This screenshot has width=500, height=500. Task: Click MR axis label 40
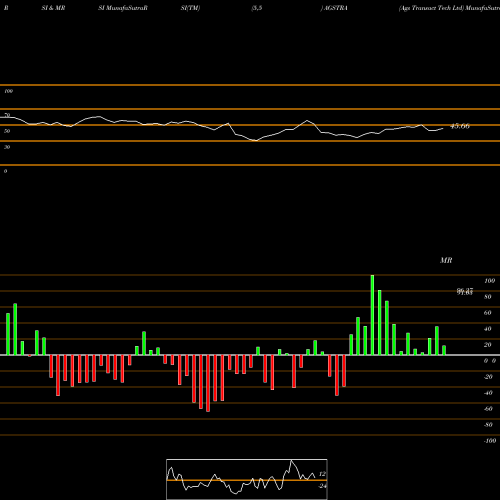(488, 329)
